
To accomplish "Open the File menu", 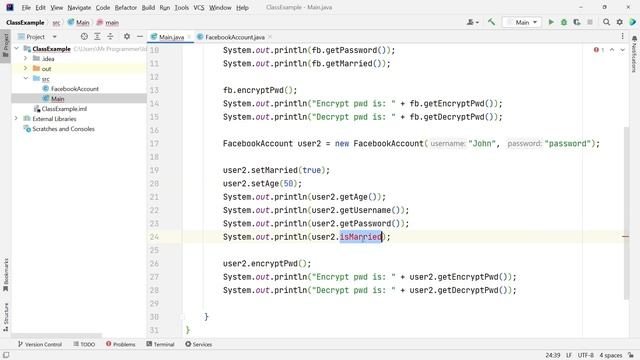I will click(x=26, y=7).
